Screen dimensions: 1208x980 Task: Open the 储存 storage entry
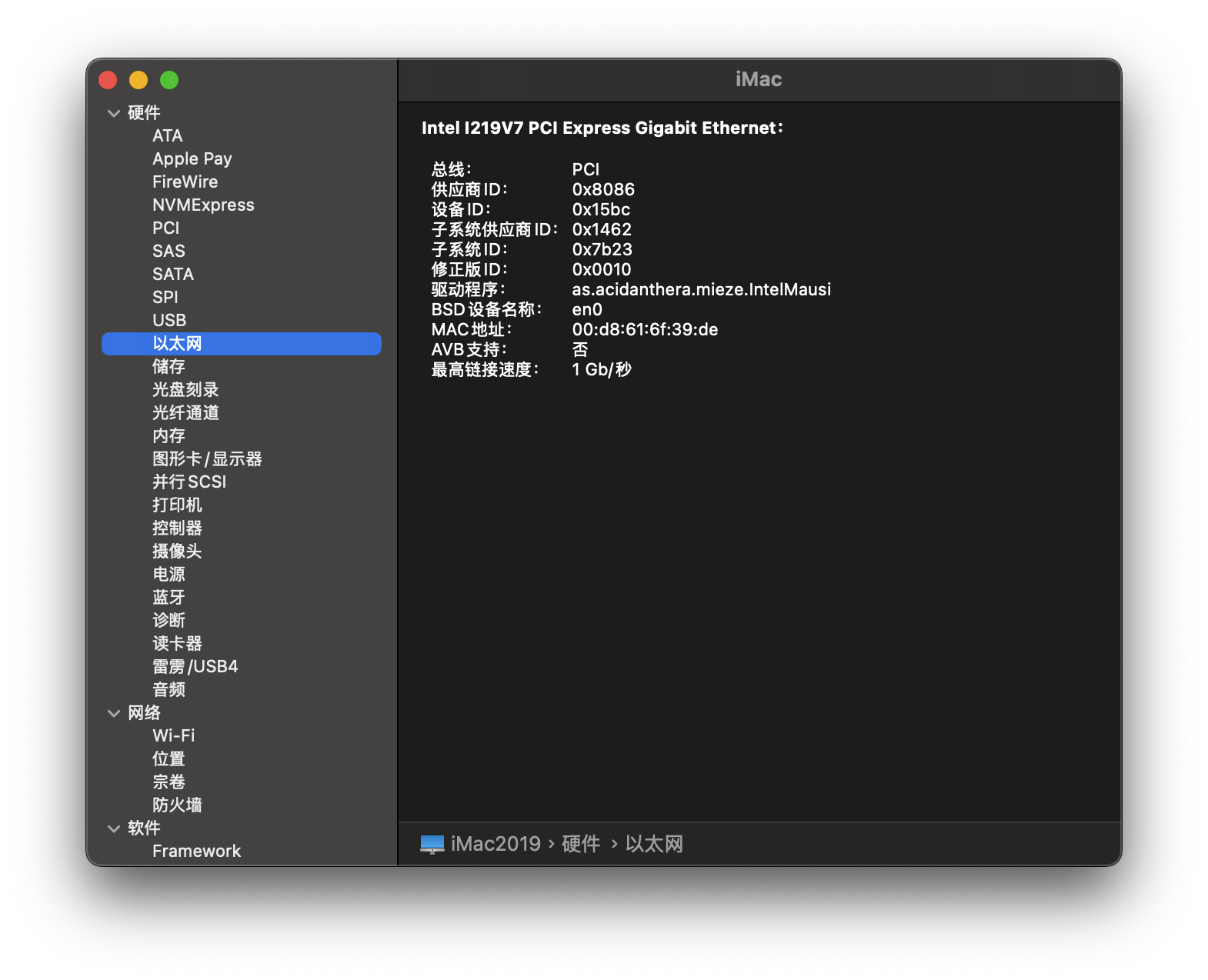[x=242, y=367]
